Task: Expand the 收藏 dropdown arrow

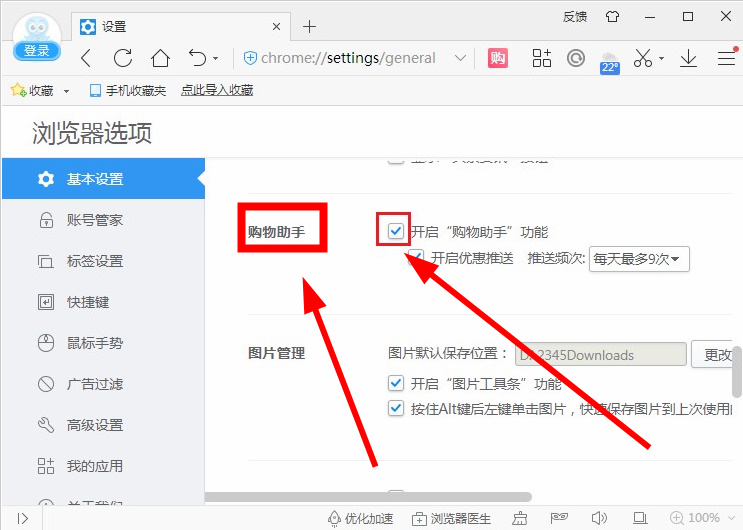Action: 66,91
